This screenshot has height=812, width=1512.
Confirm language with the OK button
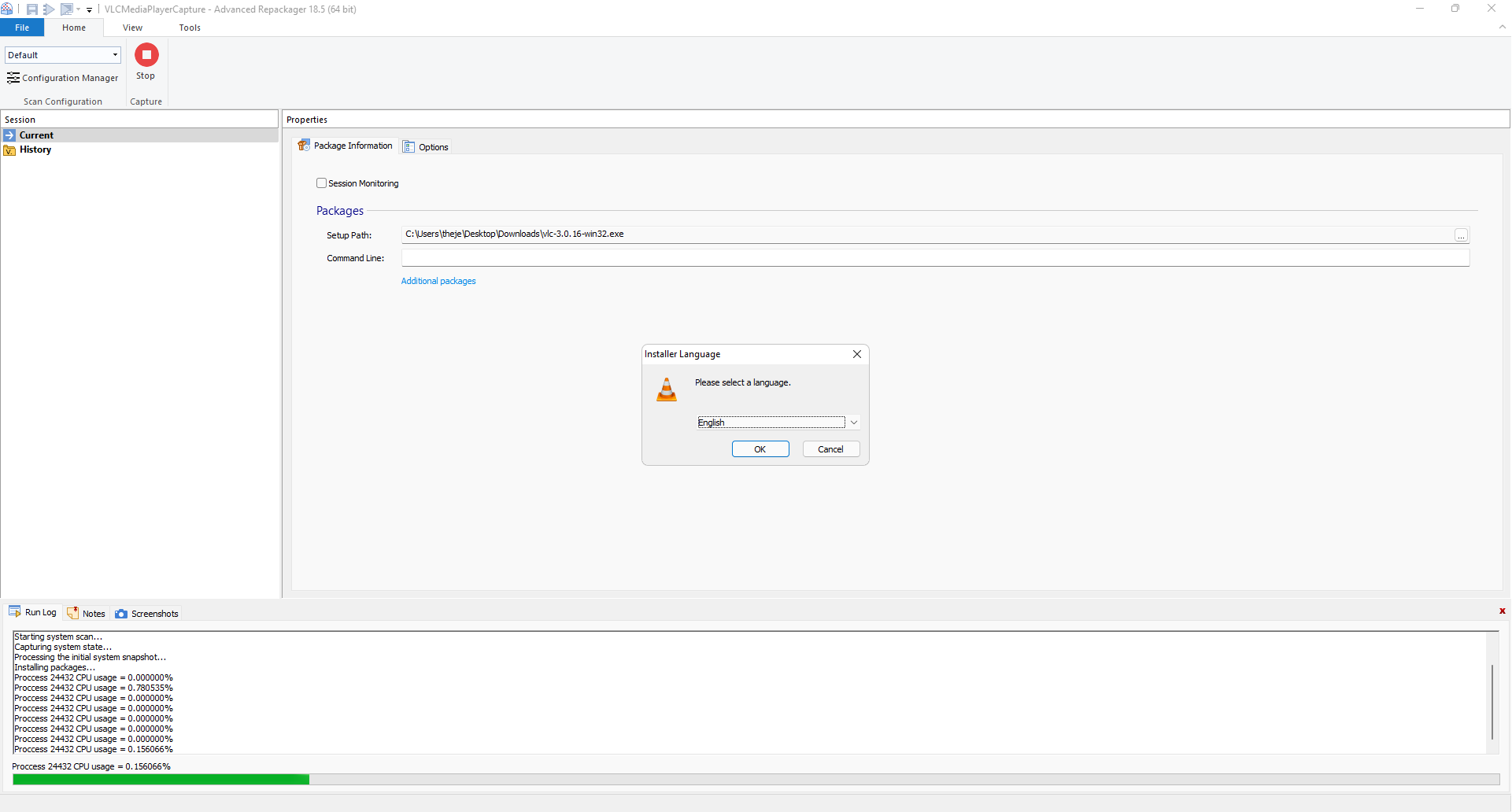pos(760,449)
